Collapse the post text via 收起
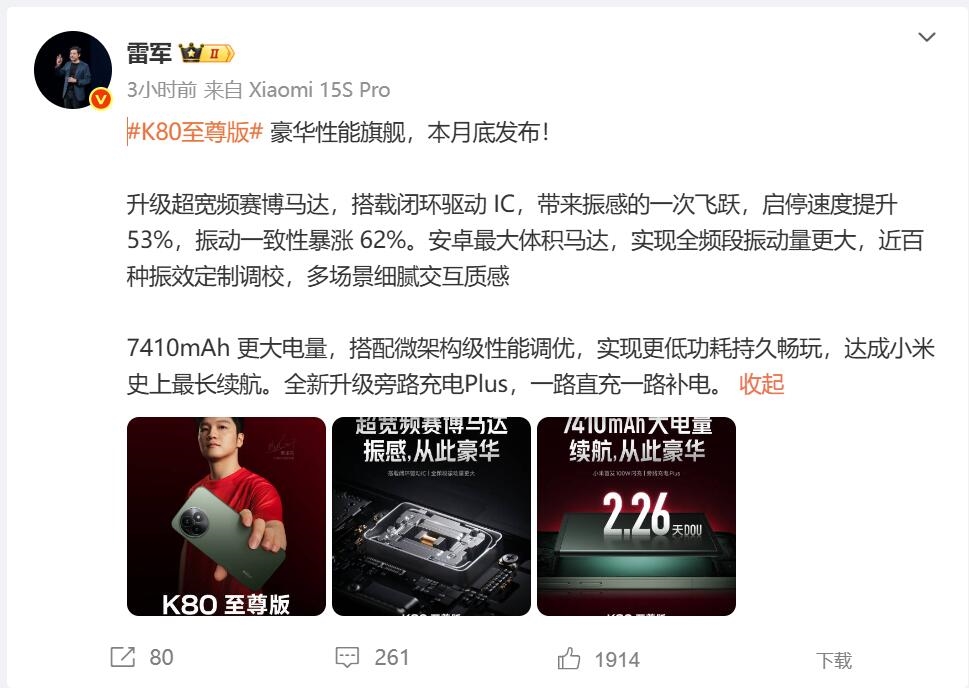This screenshot has width=969, height=688. click(761, 384)
